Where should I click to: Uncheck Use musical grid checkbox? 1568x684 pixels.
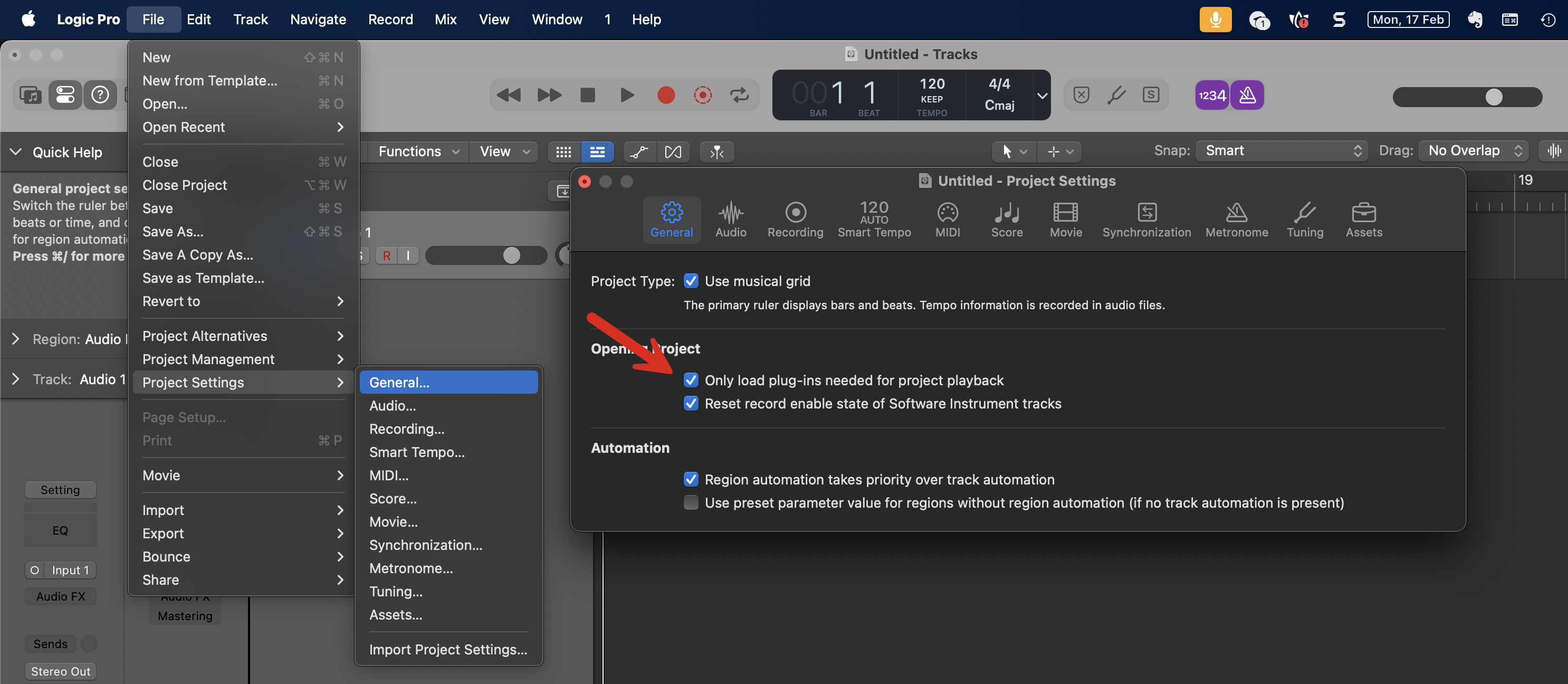click(x=691, y=281)
